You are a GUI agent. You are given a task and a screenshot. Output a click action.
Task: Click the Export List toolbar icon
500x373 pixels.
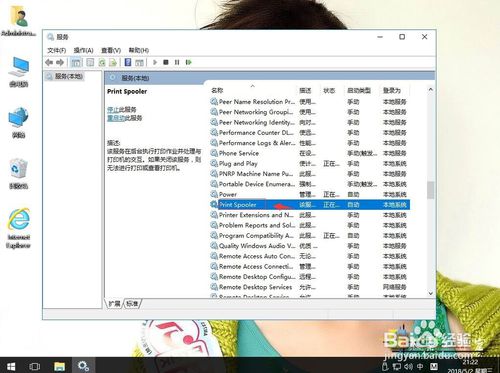113,62
